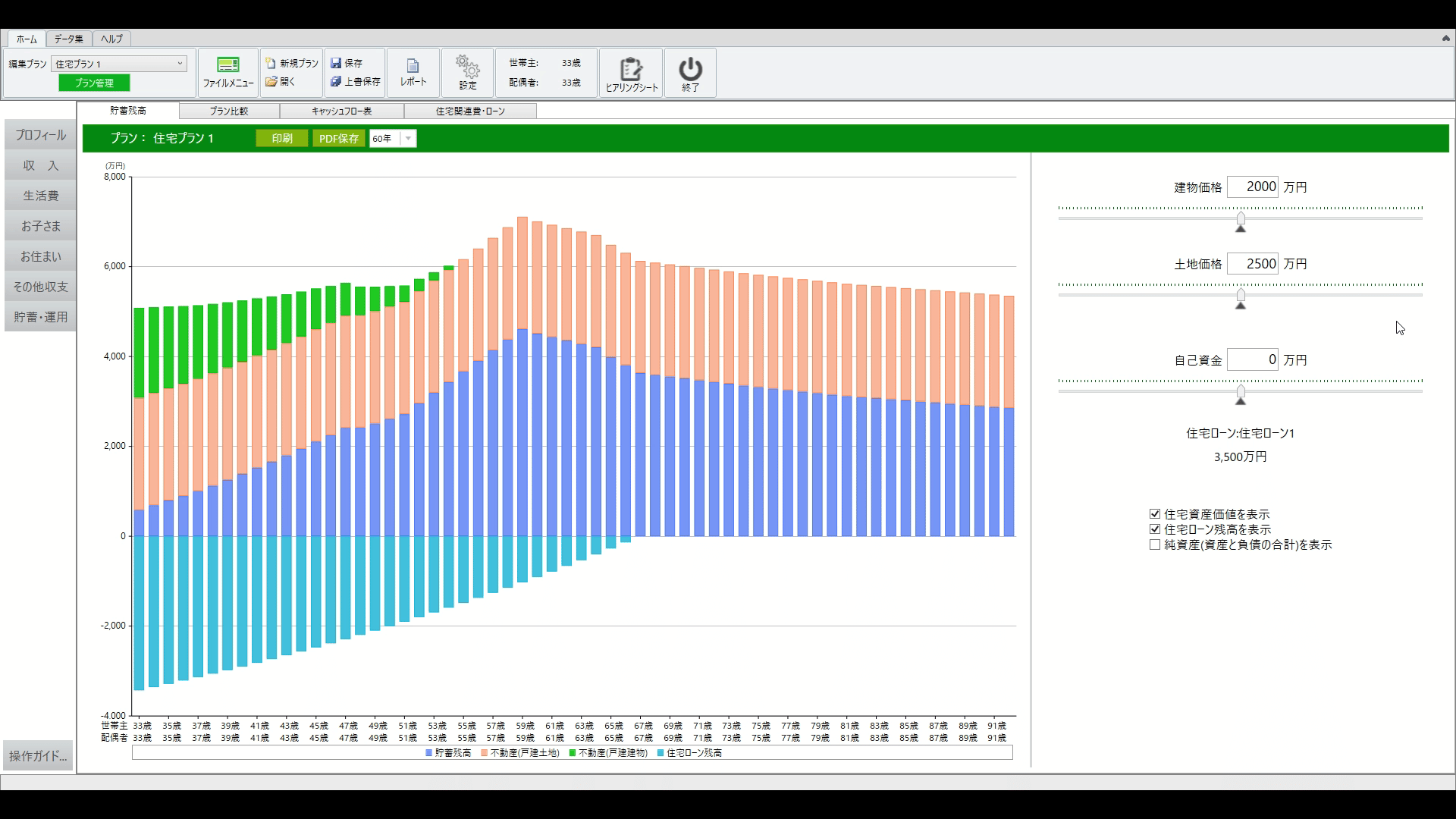This screenshot has height=819, width=1456.
Task: Open the ファイルメニュー icon
Action: [x=227, y=66]
